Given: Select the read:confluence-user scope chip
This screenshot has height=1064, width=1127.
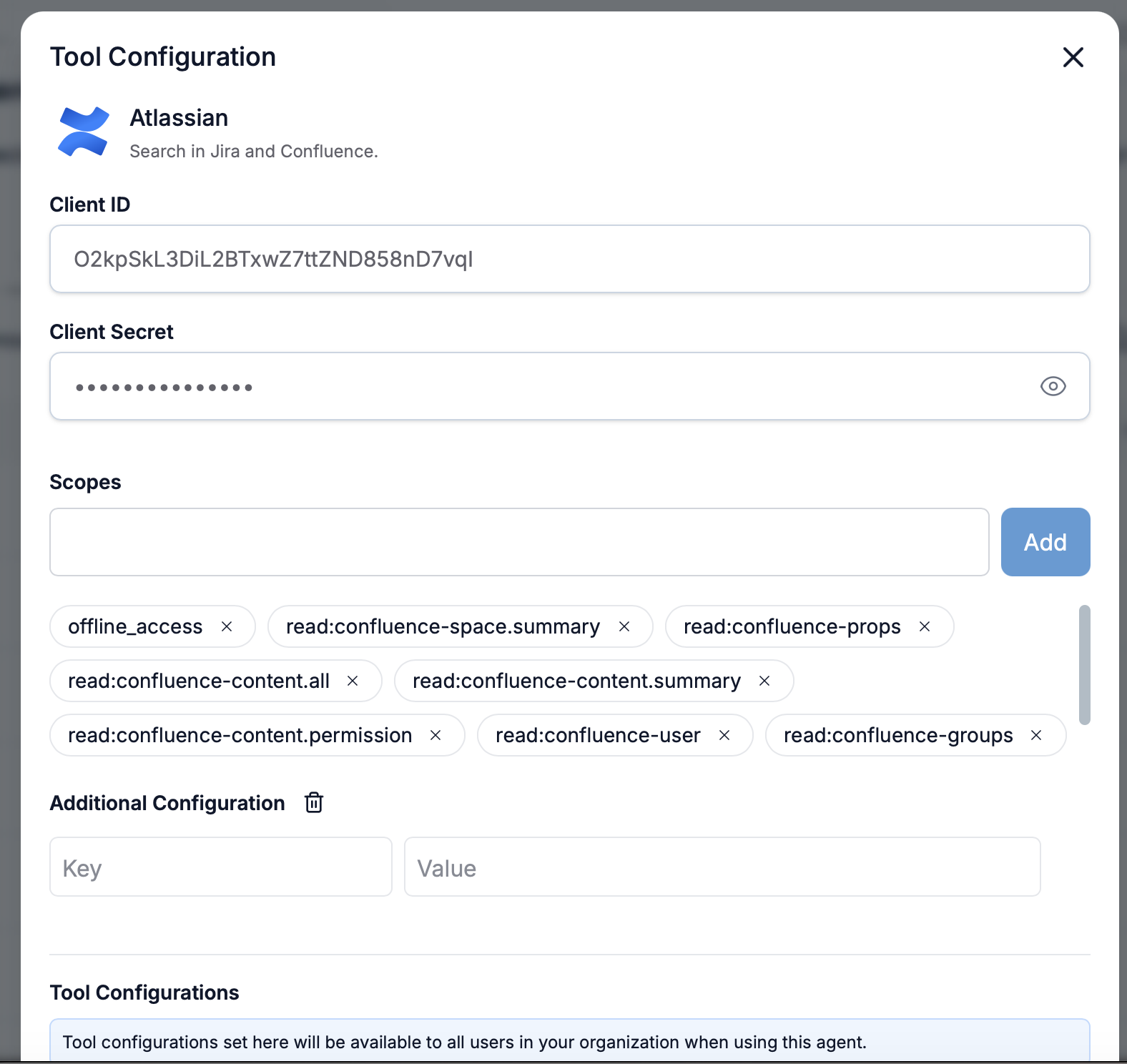Looking at the screenshot, I should coord(598,735).
